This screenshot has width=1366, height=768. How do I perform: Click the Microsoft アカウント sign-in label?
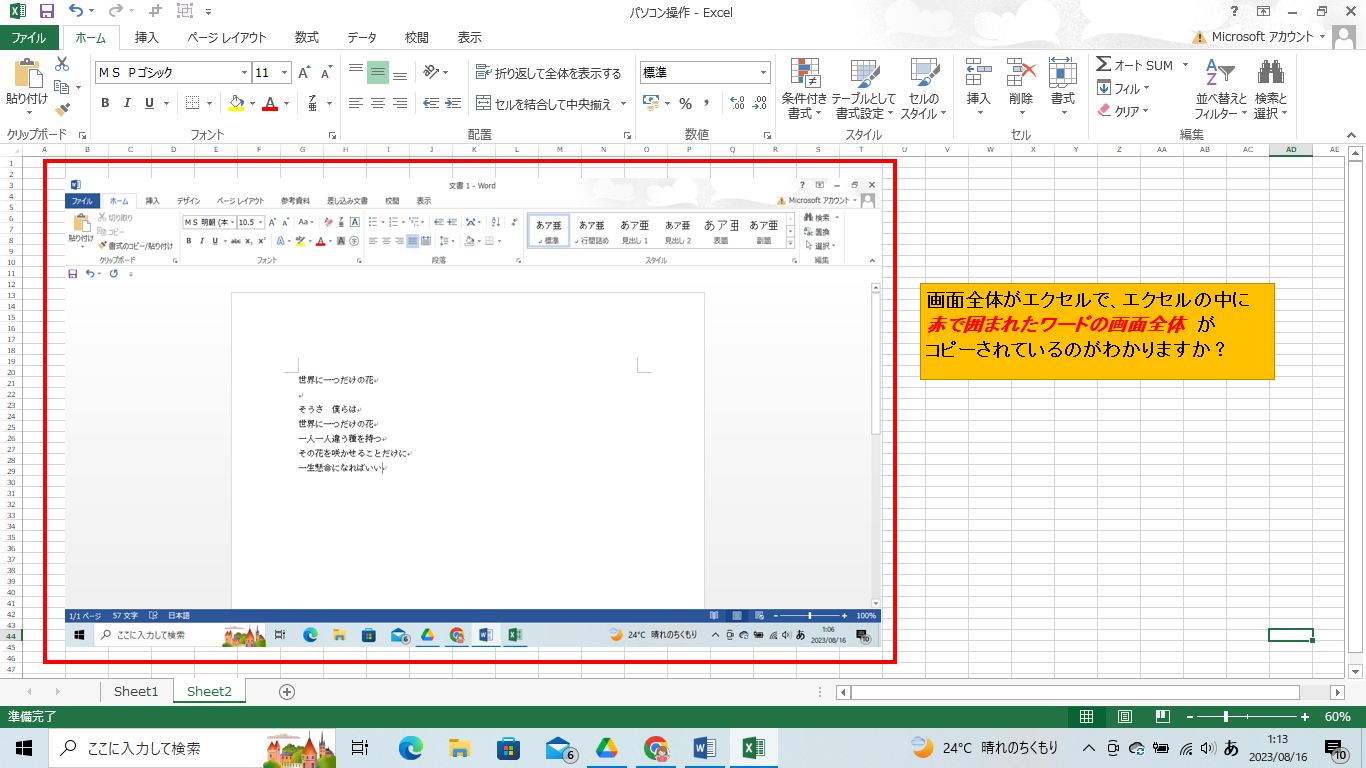tap(1262, 37)
